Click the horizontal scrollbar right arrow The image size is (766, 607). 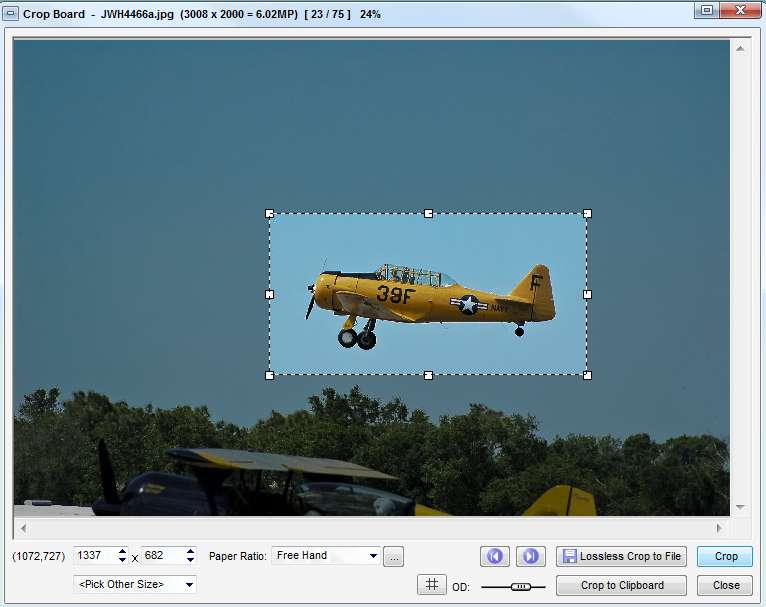pyautogui.click(x=719, y=528)
